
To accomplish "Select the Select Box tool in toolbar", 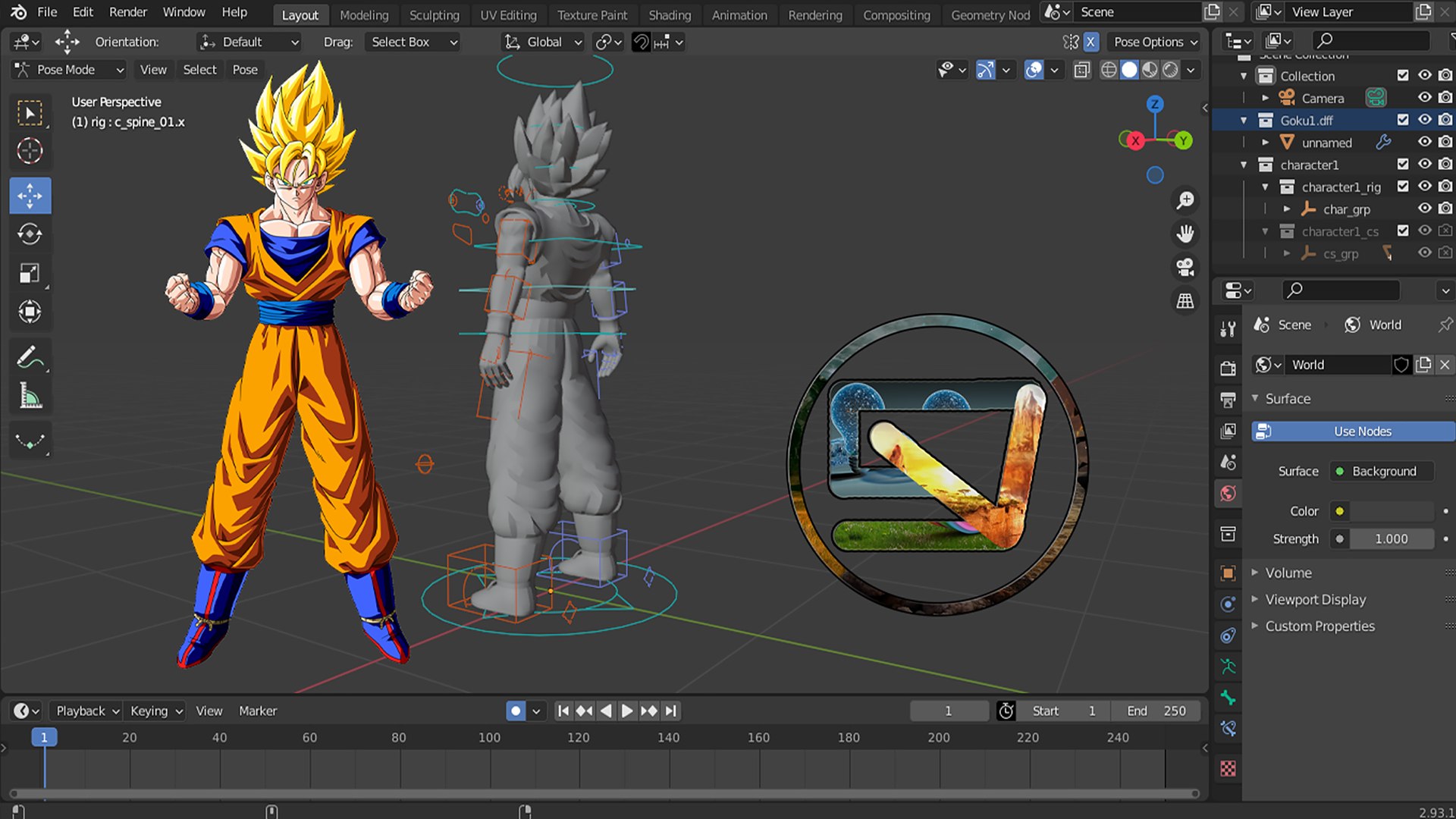I will click(30, 113).
